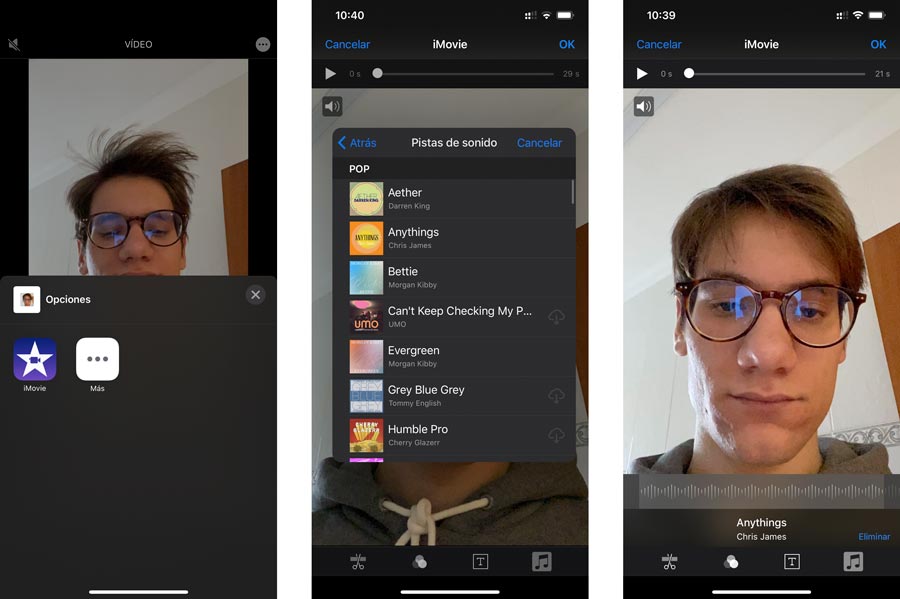Select Can't Keep Checking My P... track
Screen dimensions: 900x599
click(x=454, y=317)
